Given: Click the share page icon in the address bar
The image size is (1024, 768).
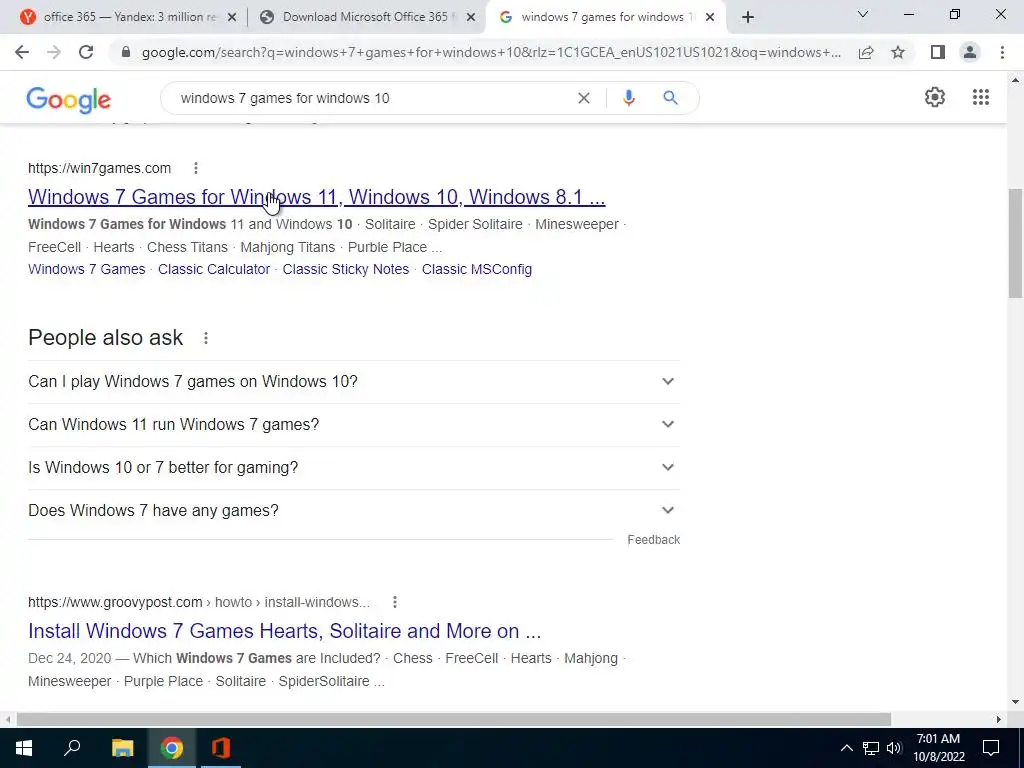Looking at the screenshot, I should (866, 52).
